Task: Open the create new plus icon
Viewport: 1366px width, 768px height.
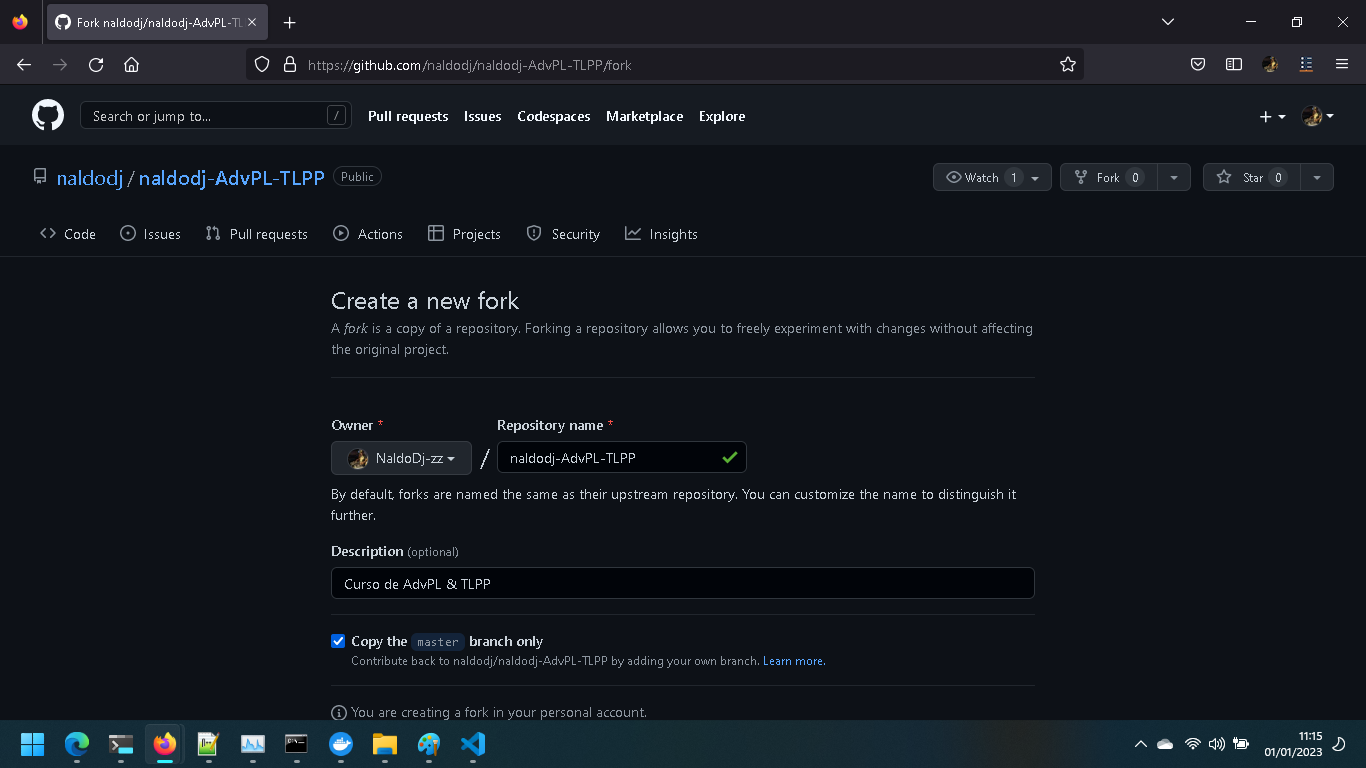Action: [x=1264, y=116]
